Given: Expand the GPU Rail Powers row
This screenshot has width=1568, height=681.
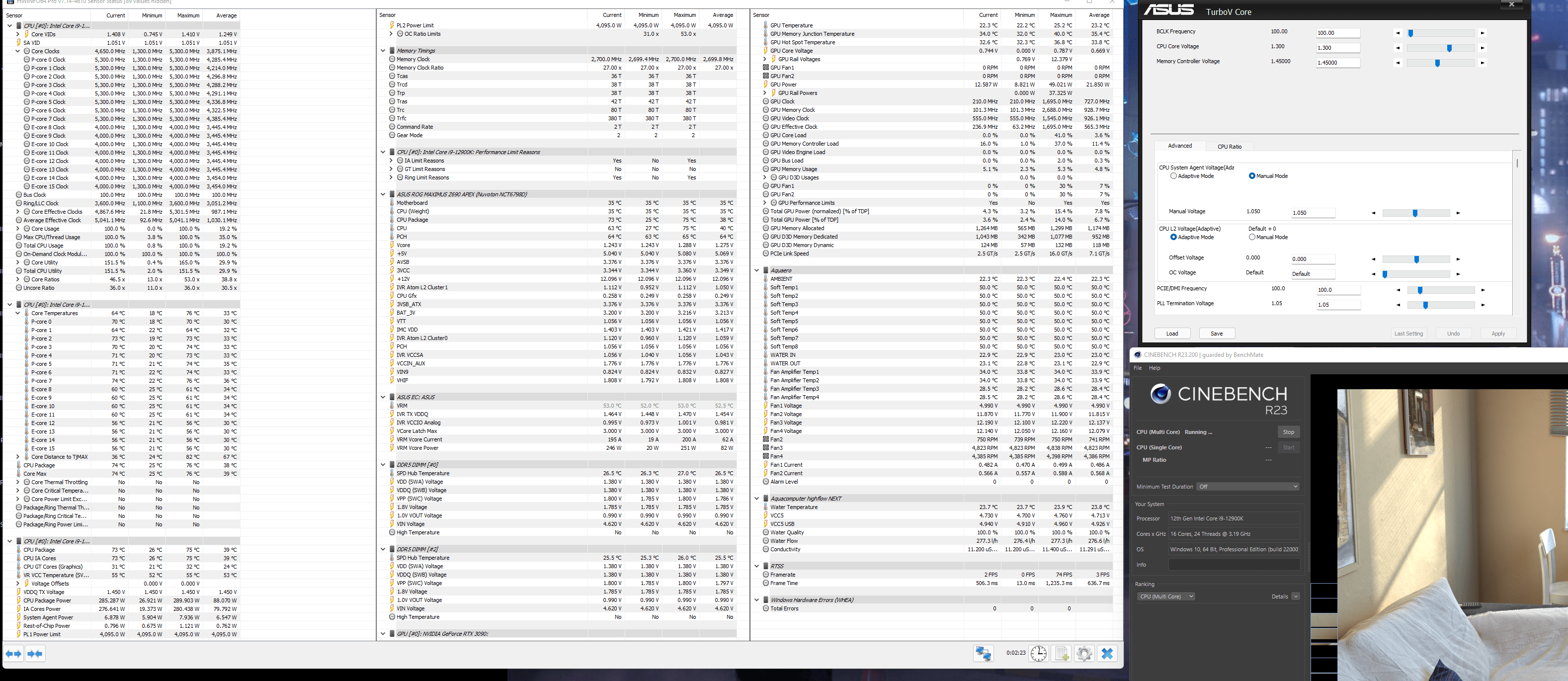Looking at the screenshot, I should pos(764,93).
